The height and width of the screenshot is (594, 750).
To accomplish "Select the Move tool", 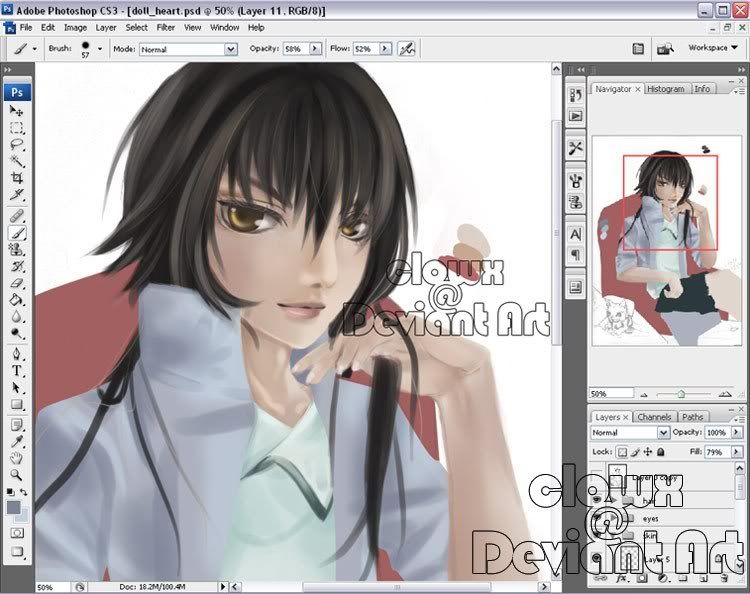I will (17, 111).
